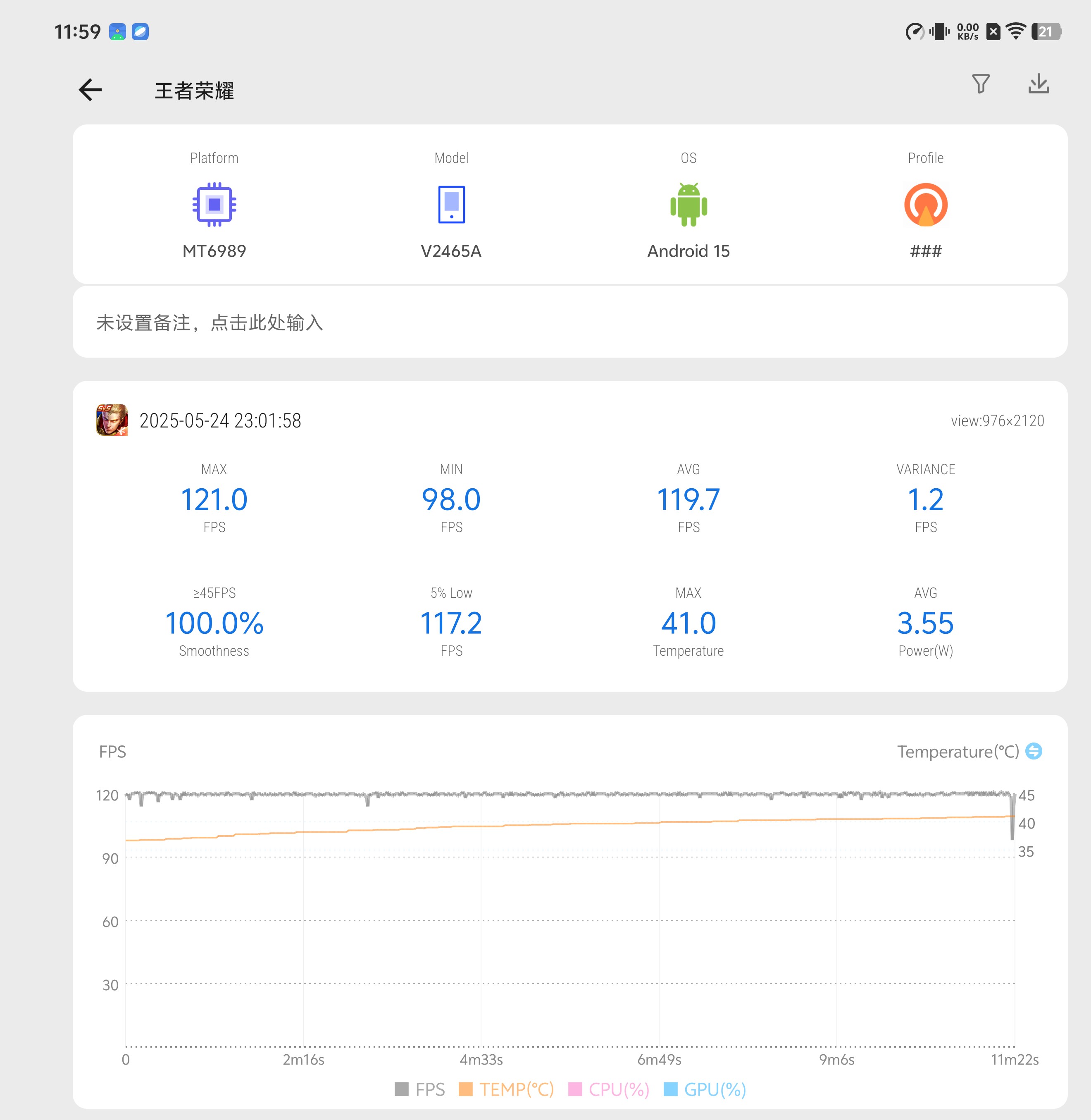The width and height of the screenshot is (1091, 1120).
Task: Tap the MT6989 platform text
Action: point(214,251)
